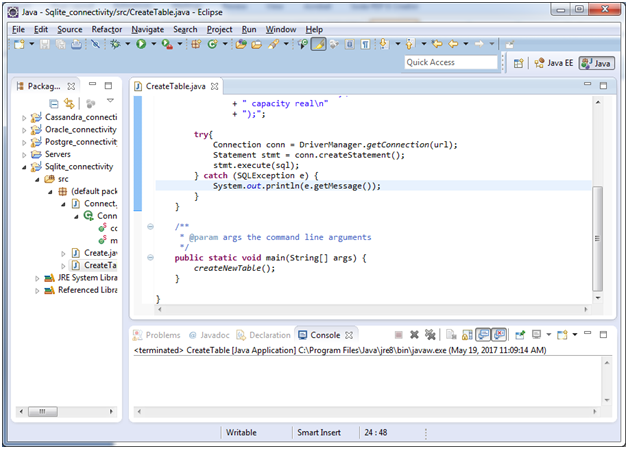This screenshot has height=449, width=628.
Task: Click the green Run button in toolbar
Action: click(x=141, y=45)
